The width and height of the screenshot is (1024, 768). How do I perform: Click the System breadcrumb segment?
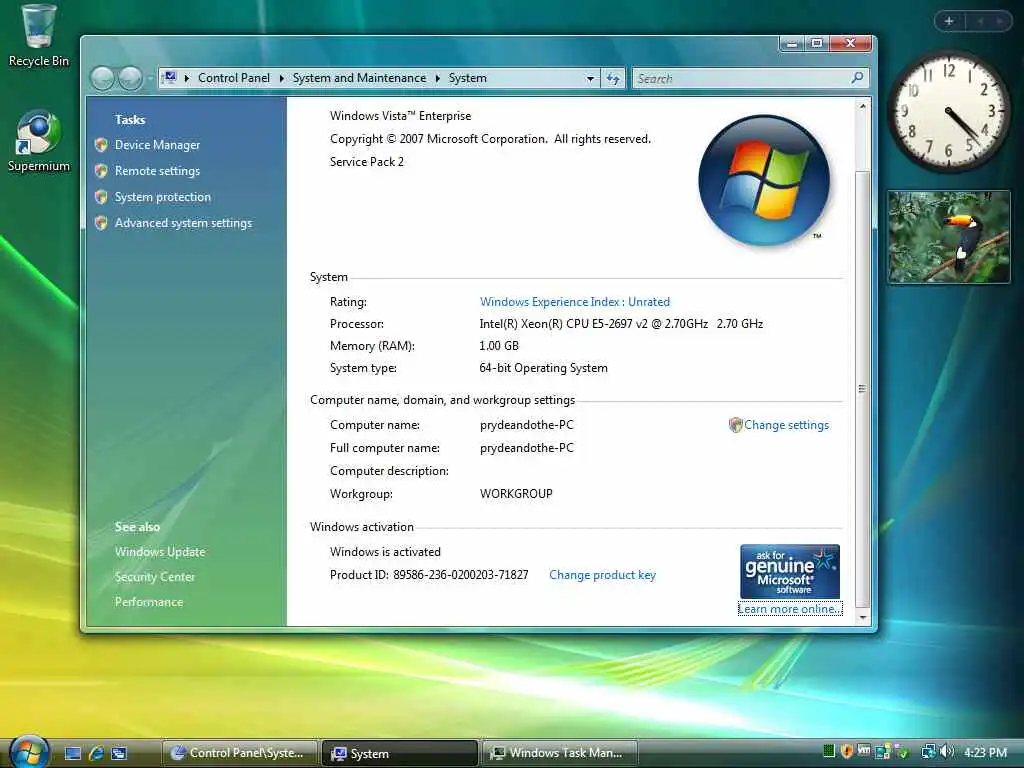(468, 78)
